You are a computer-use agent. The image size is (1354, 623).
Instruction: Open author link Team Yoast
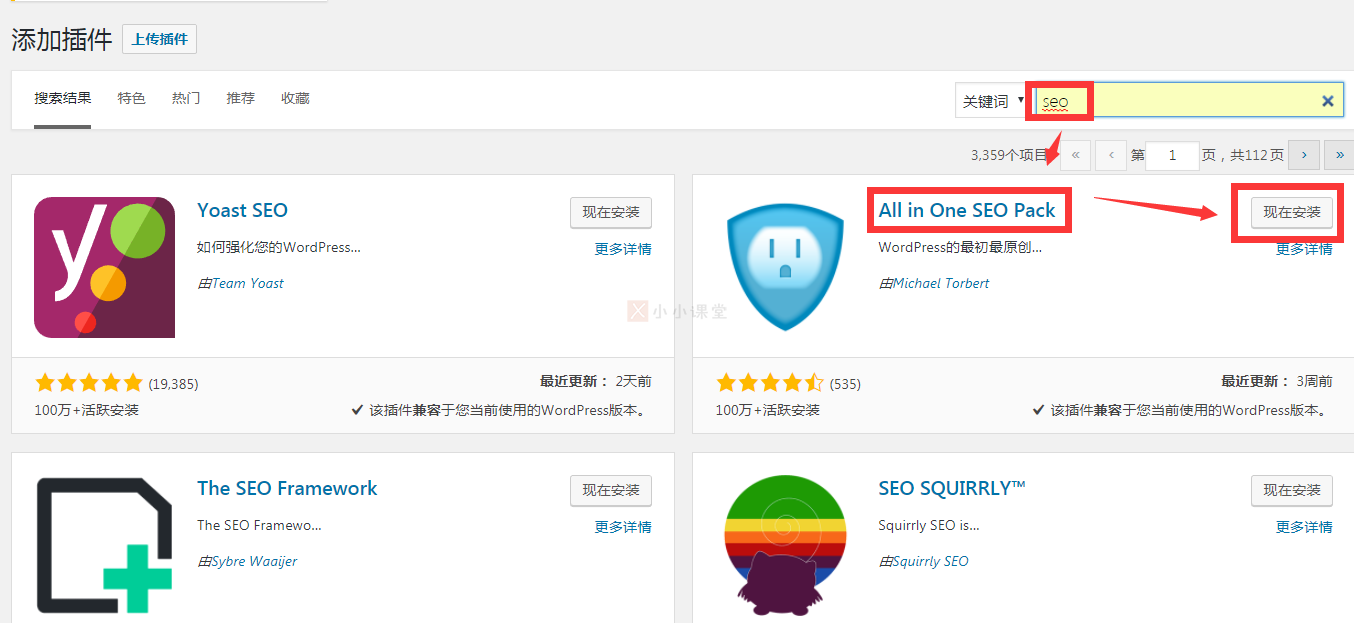247,283
